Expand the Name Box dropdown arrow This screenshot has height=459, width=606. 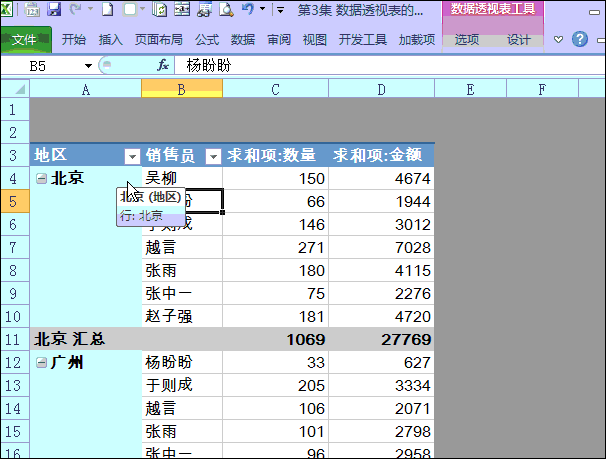pos(88,66)
